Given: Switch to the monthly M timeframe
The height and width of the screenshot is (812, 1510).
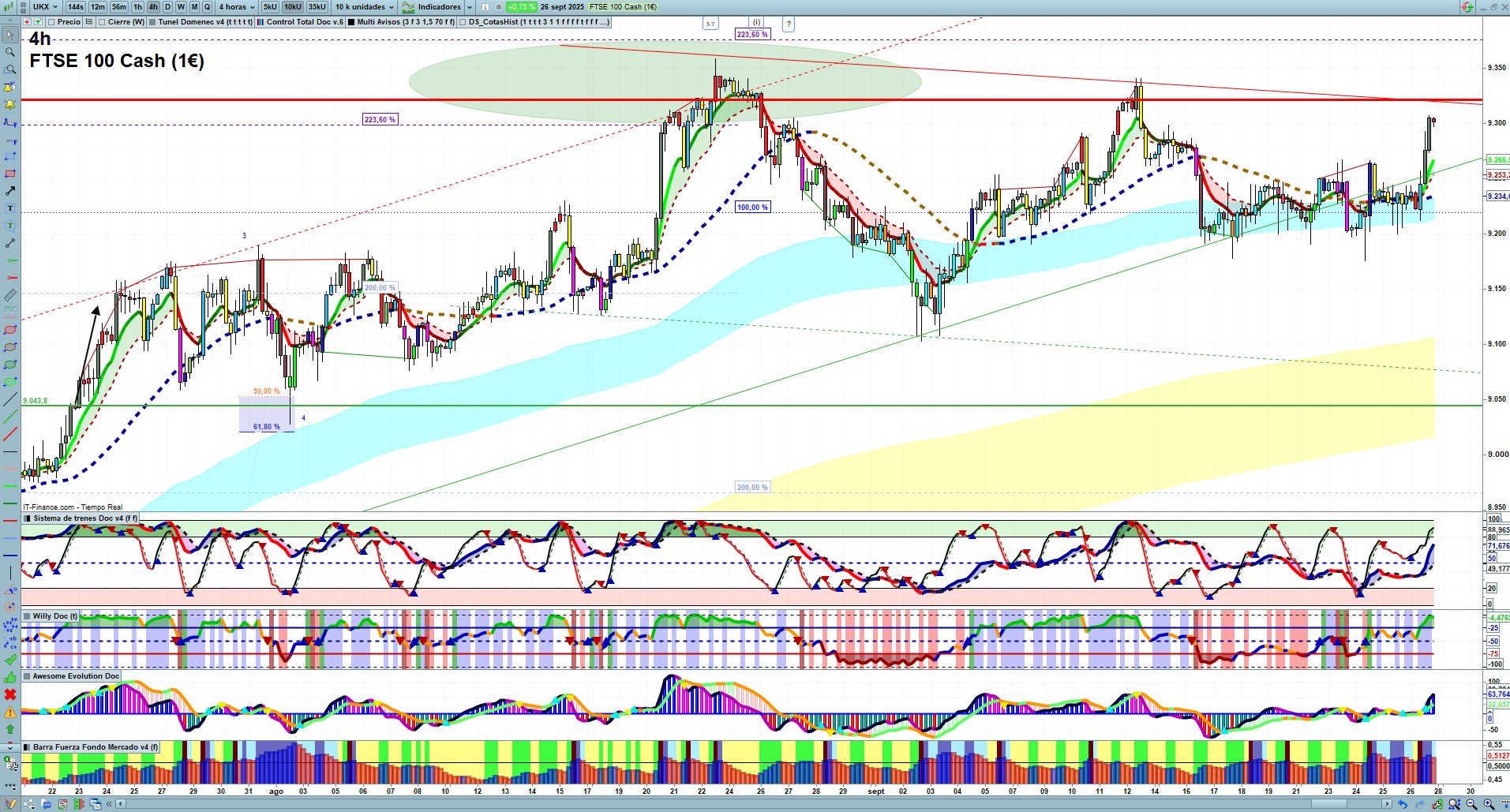Looking at the screenshot, I should tap(194, 7).
